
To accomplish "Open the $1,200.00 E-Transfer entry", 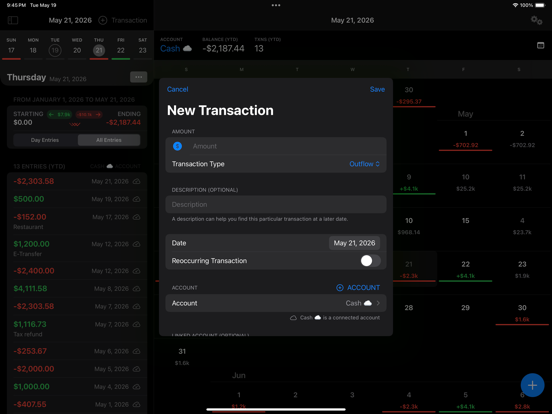I will (77, 249).
